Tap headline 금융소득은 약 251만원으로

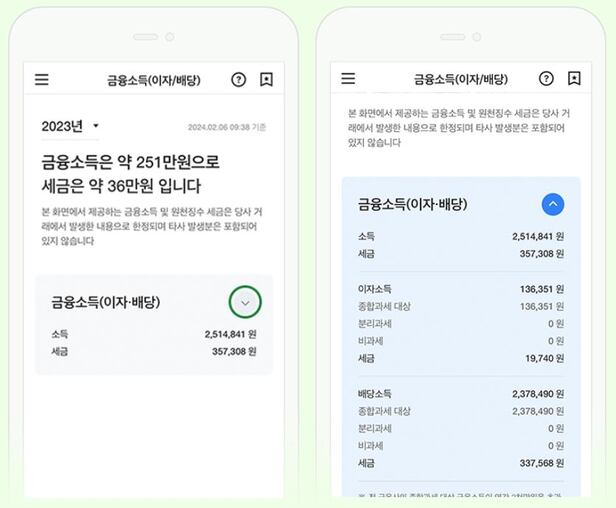tap(130, 162)
